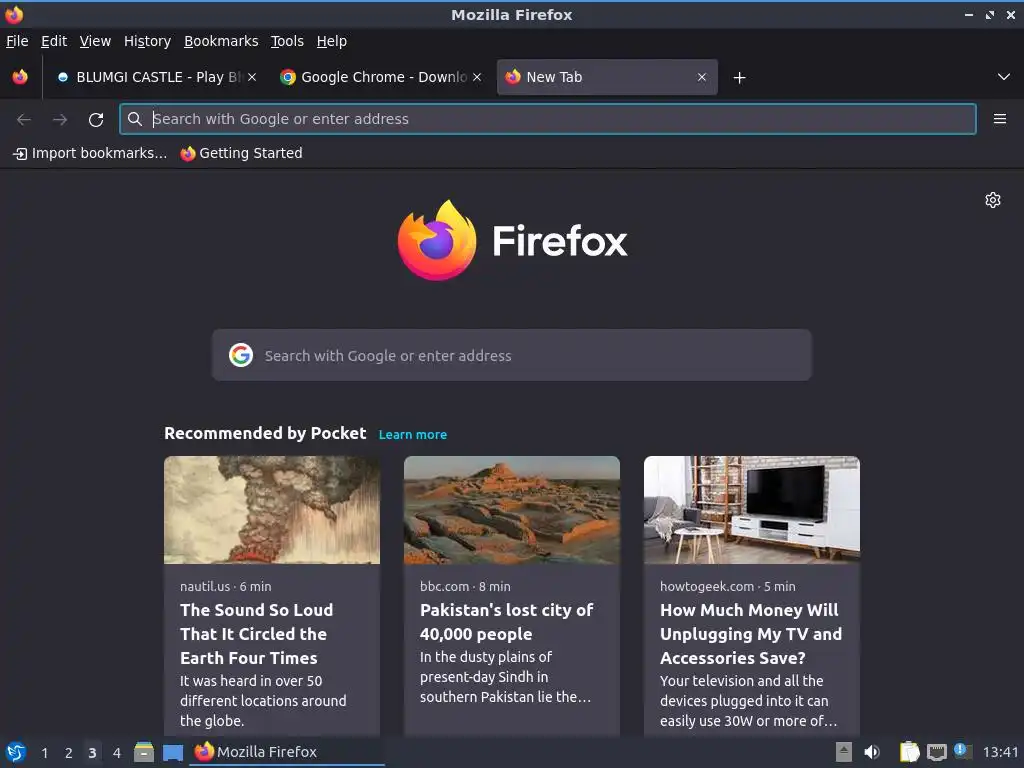This screenshot has width=1024, height=768.
Task: Open 'The Sound So Loud' article title
Action: coord(257,634)
